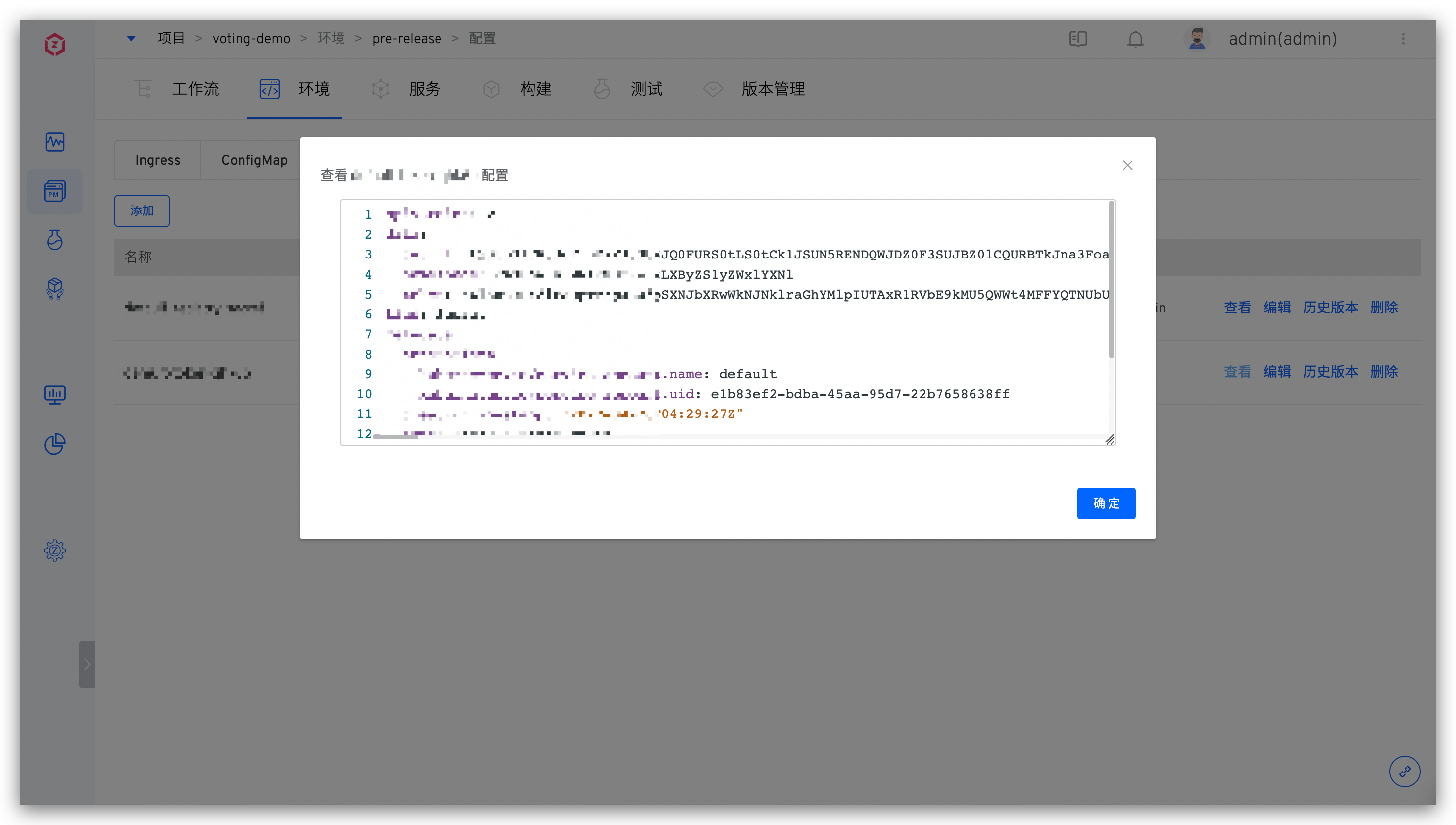Click the 添加 add button

(x=142, y=211)
